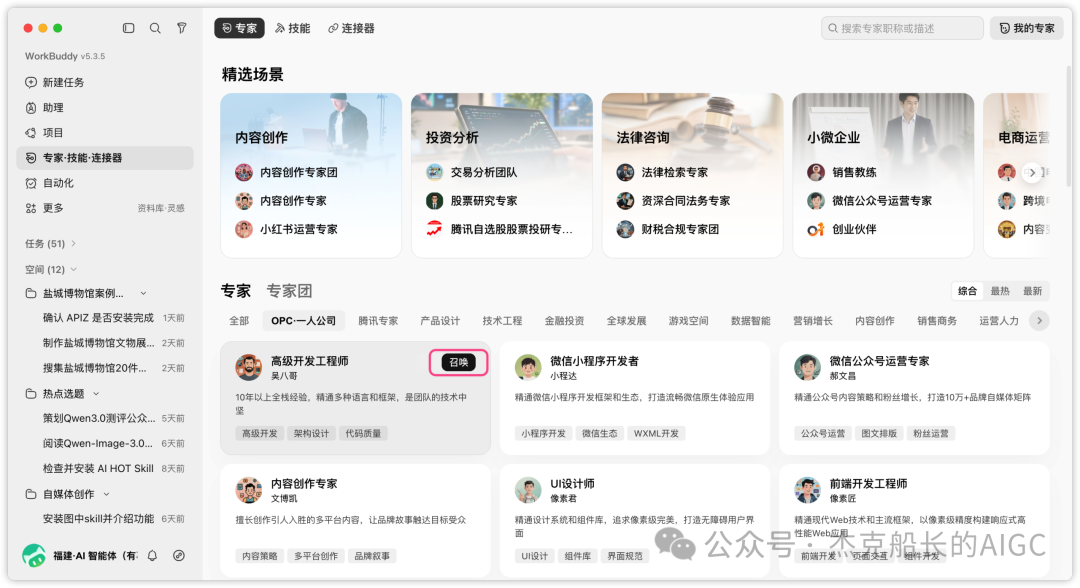Expand the 任务 (51) section
Screen dimensions: 1080x588
[74, 244]
